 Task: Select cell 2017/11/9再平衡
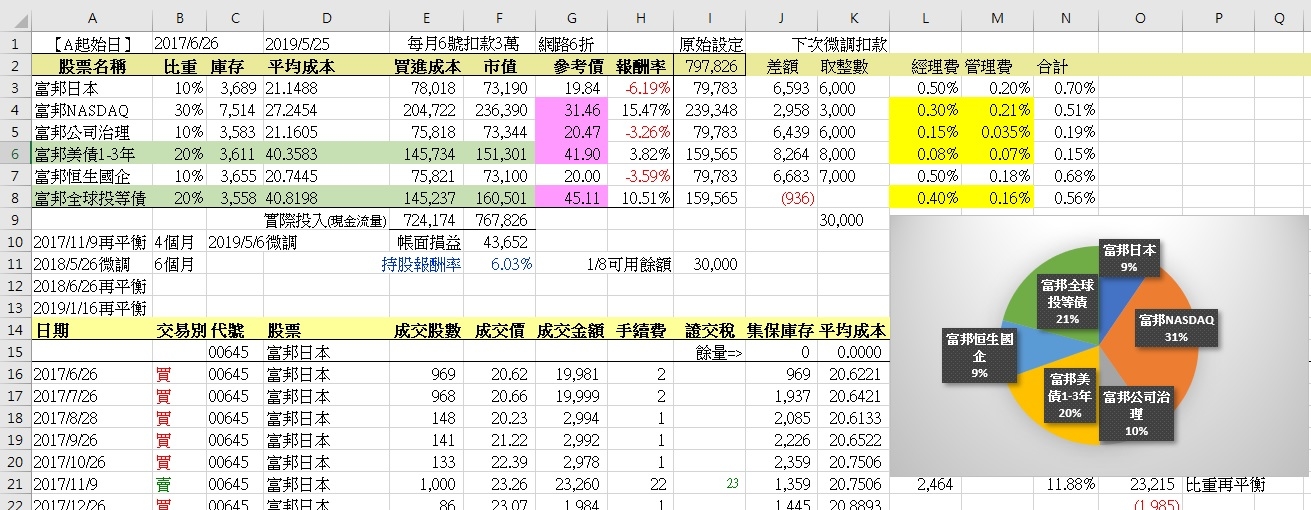click(92, 242)
